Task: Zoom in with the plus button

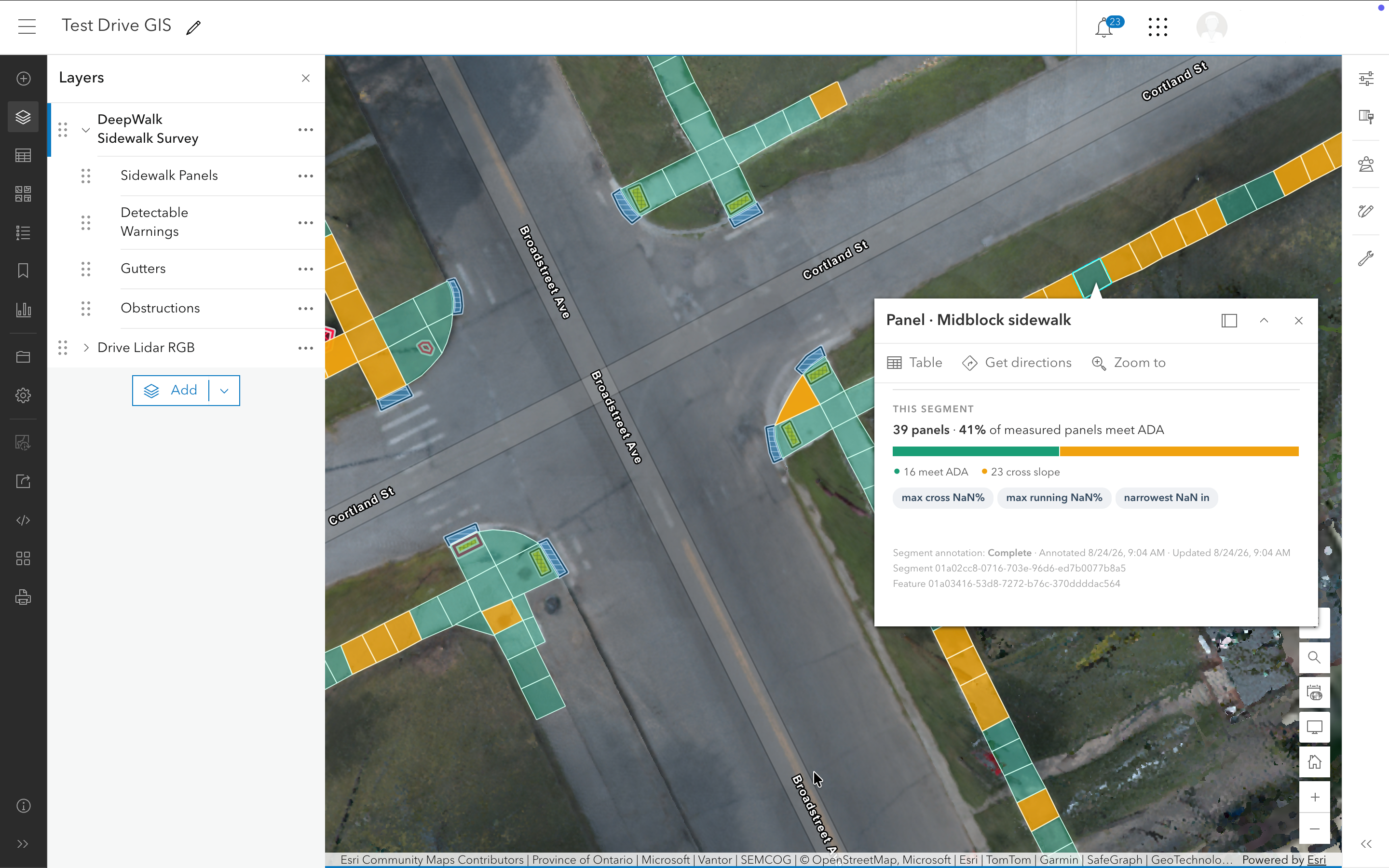Action: (x=1314, y=797)
